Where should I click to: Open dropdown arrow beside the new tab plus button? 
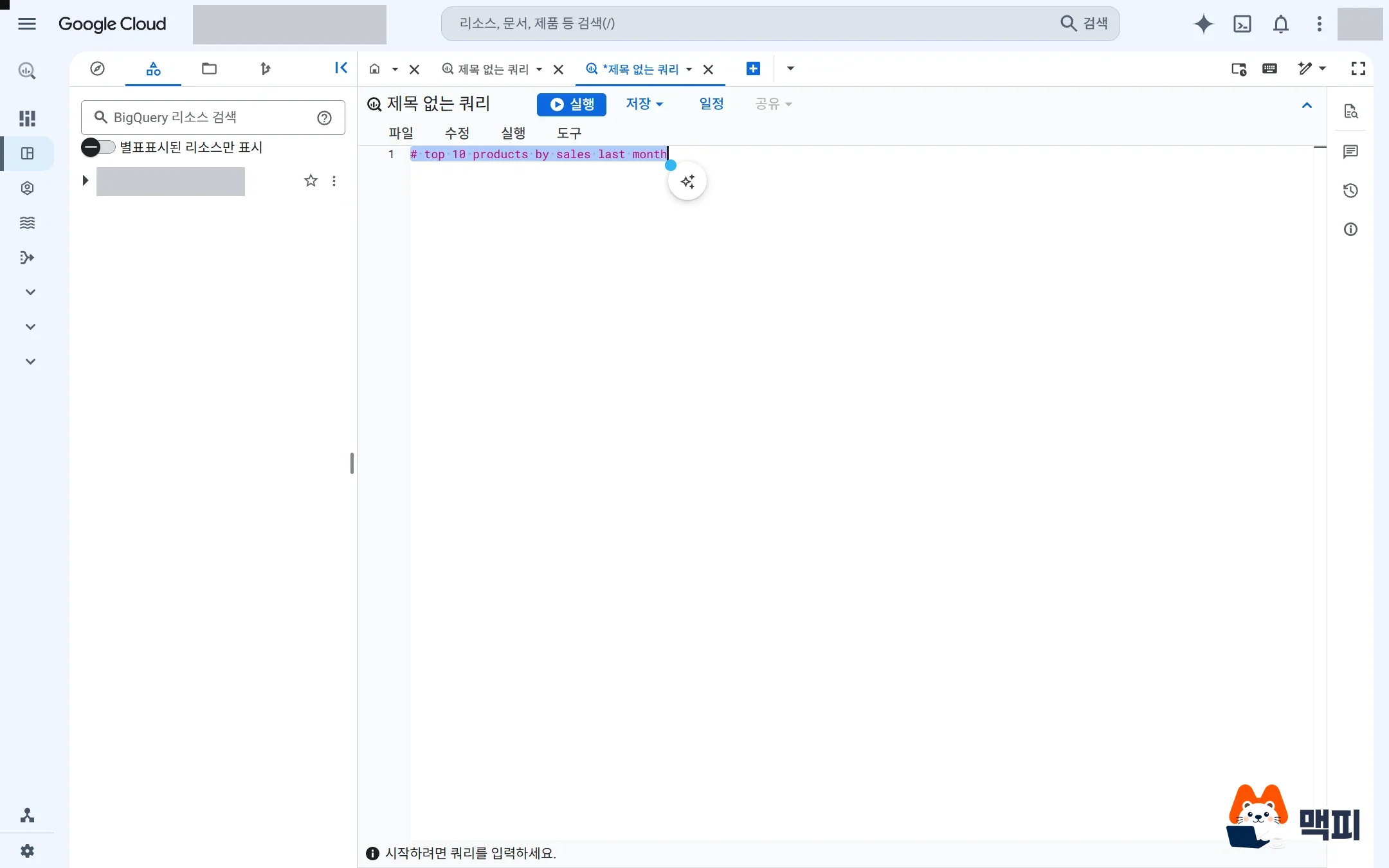[x=790, y=69]
